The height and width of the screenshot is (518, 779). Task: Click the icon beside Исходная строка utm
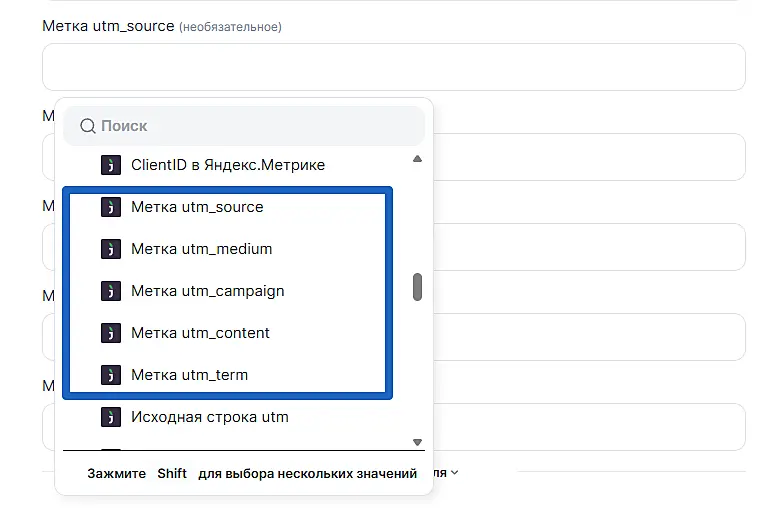point(110,417)
